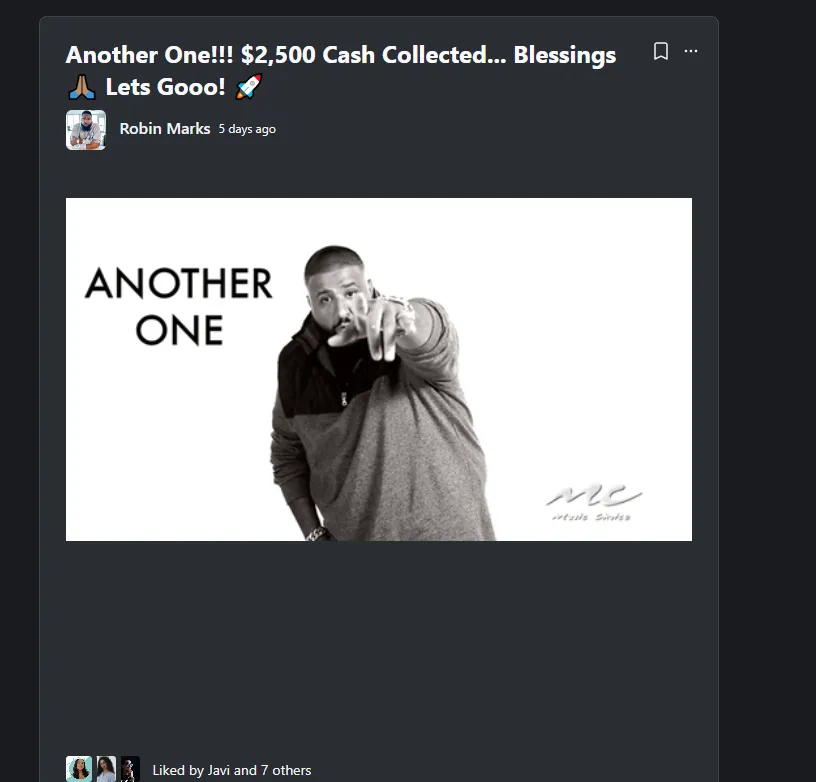The height and width of the screenshot is (782, 816).
Task: Click the 'ANOTHER ONE' caption inside the image
Action: click(178, 306)
